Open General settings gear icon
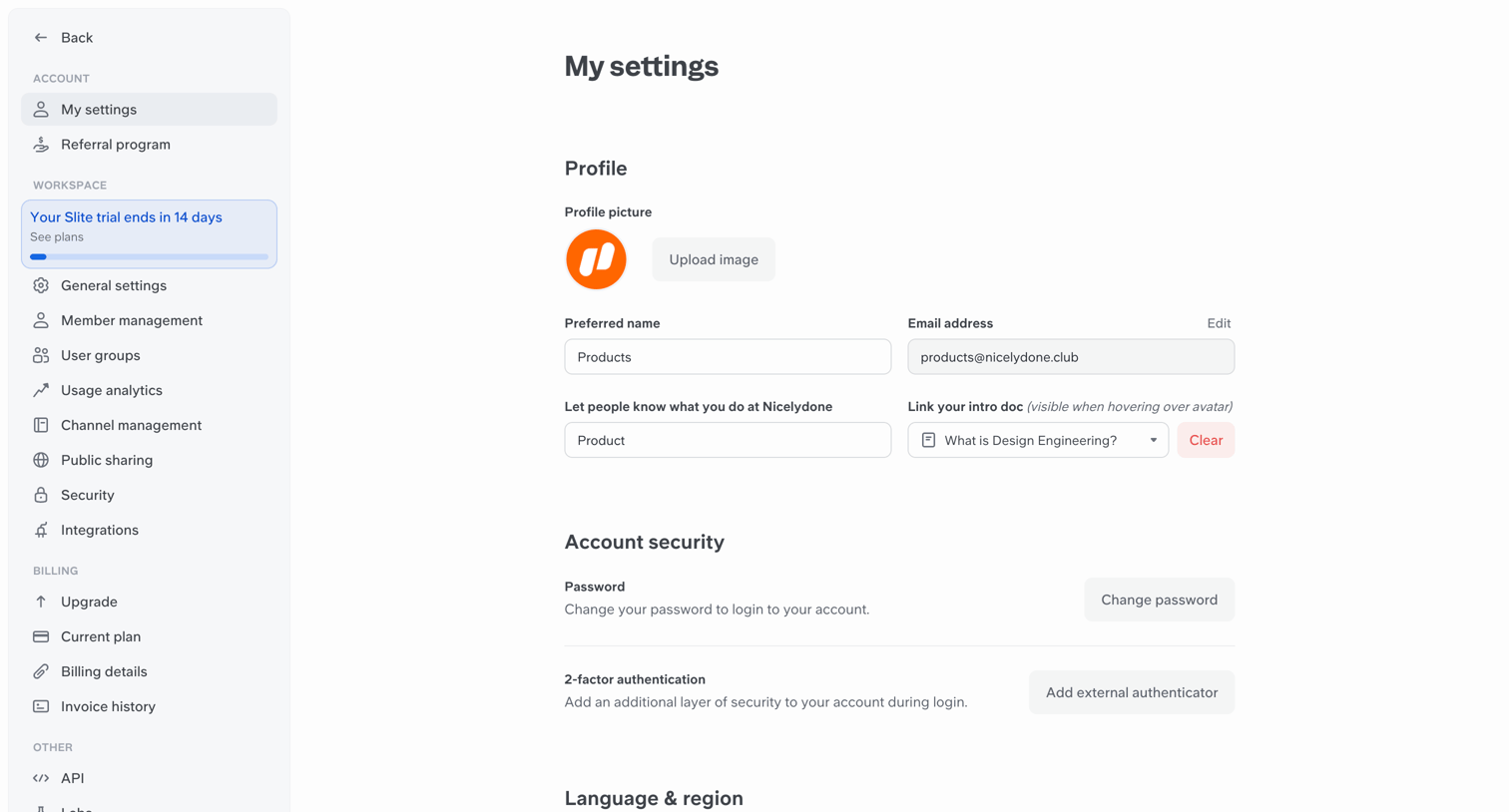Image resolution: width=1509 pixels, height=812 pixels. click(x=41, y=285)
